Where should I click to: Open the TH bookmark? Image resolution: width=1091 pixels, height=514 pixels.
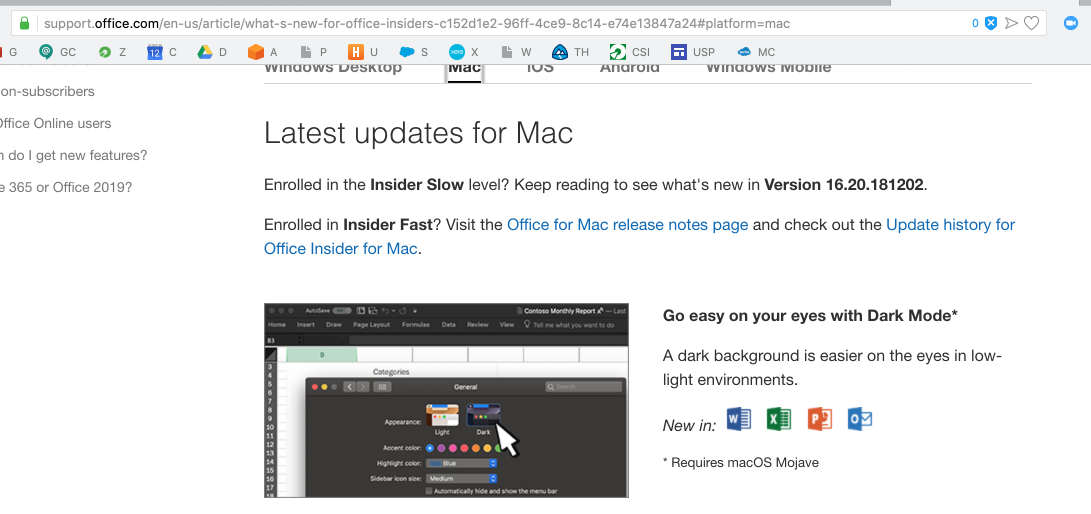click(x=570, y=52)
